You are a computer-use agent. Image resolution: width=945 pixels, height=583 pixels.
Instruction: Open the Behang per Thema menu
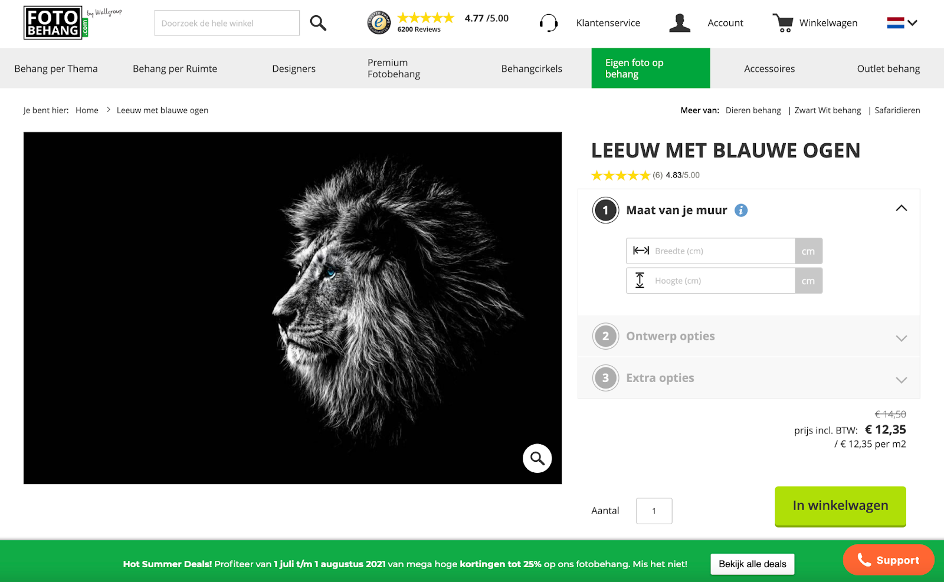[x=55, y=69]
